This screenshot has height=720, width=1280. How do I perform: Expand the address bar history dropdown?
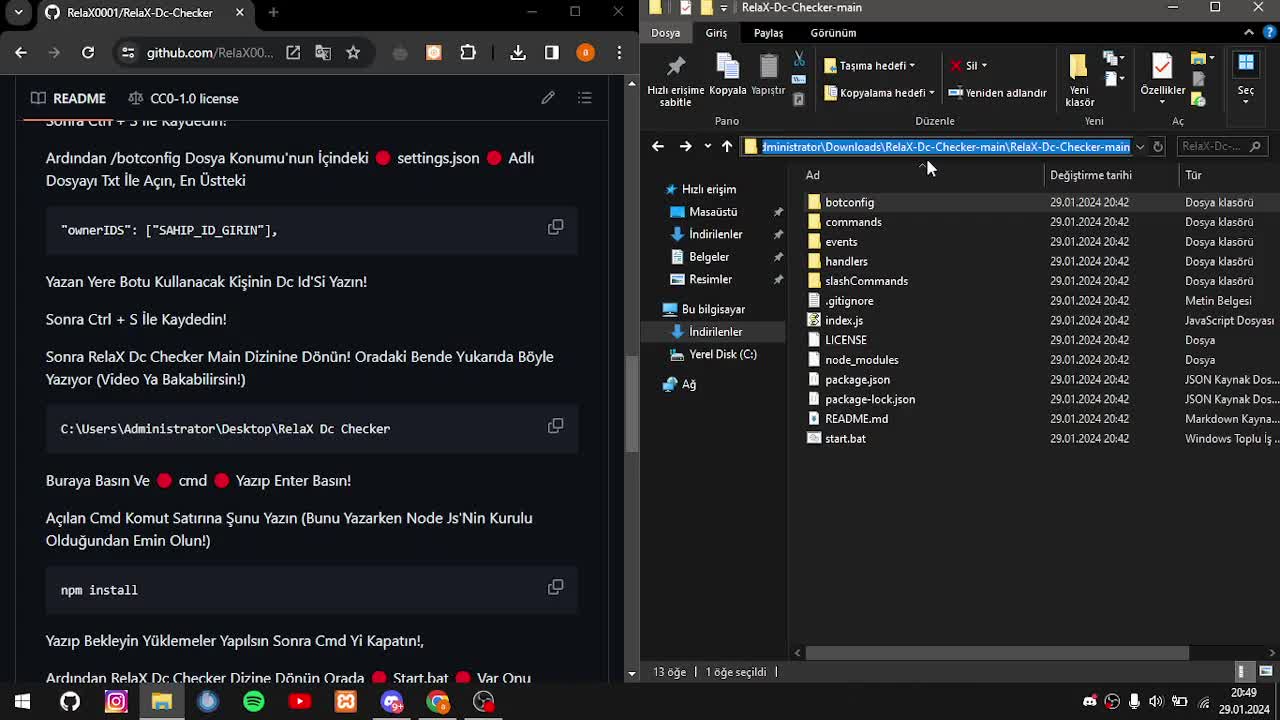pos(1139,147)
